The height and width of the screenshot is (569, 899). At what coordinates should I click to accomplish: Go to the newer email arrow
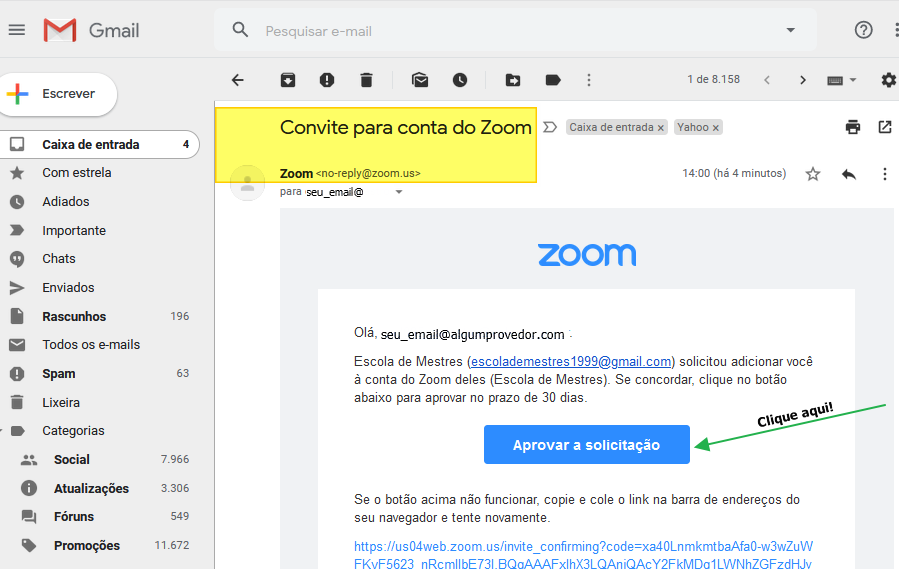(767, 80)
